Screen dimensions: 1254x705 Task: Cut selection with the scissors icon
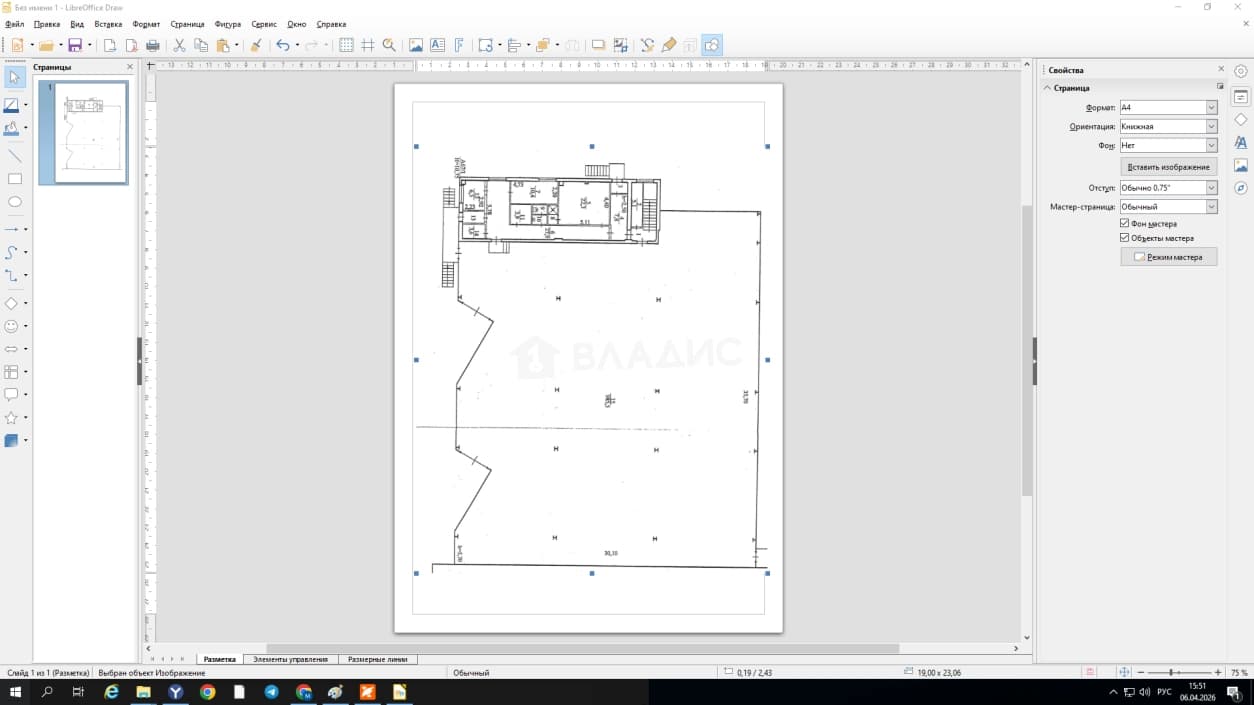(179, 45)
